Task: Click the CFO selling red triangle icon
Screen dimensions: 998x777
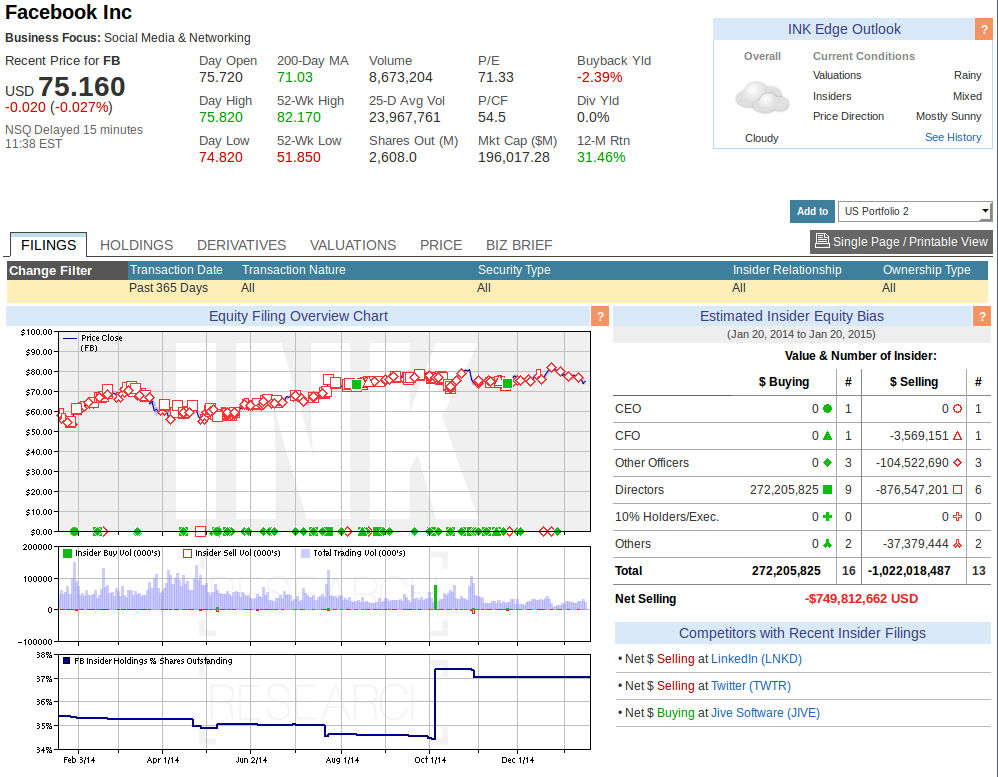Action: coord(957,436)
